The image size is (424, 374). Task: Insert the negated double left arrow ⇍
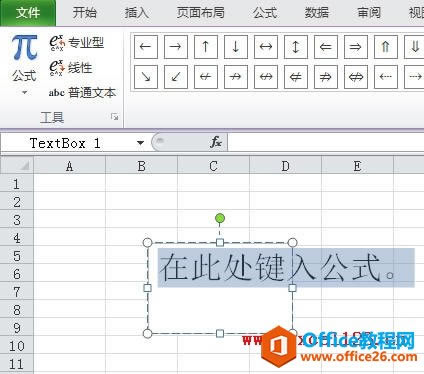[x=296, y=77]
